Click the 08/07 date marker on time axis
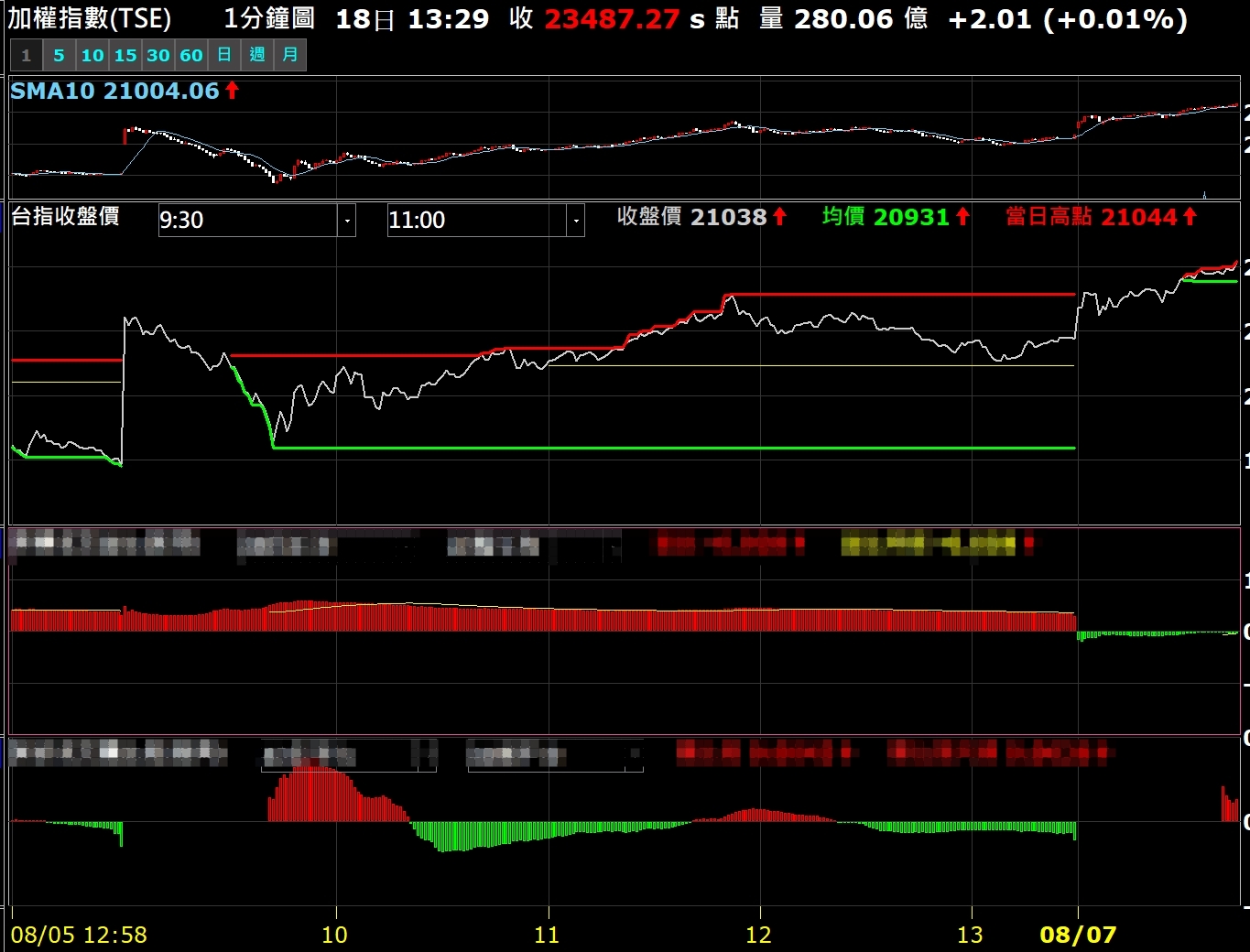The width and height of the screenshot is (1250, 952). point(1078,935)
